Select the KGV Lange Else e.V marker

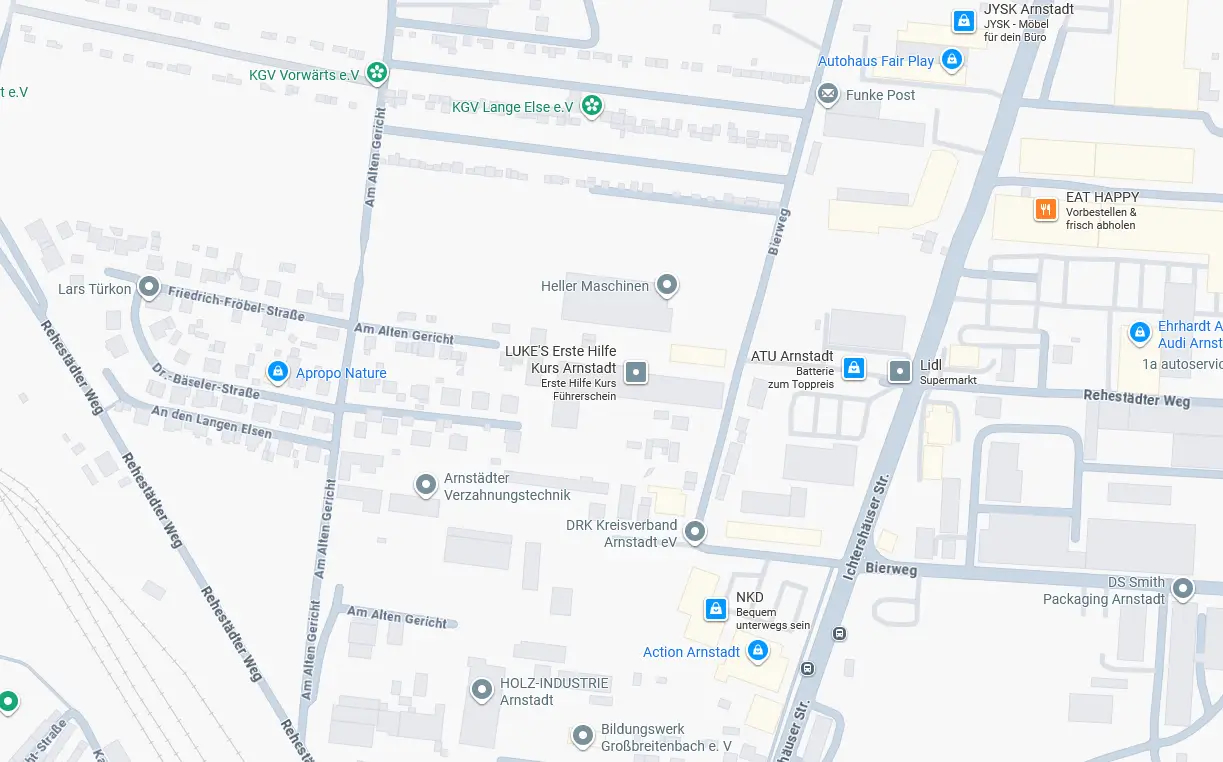pos(592,104)
